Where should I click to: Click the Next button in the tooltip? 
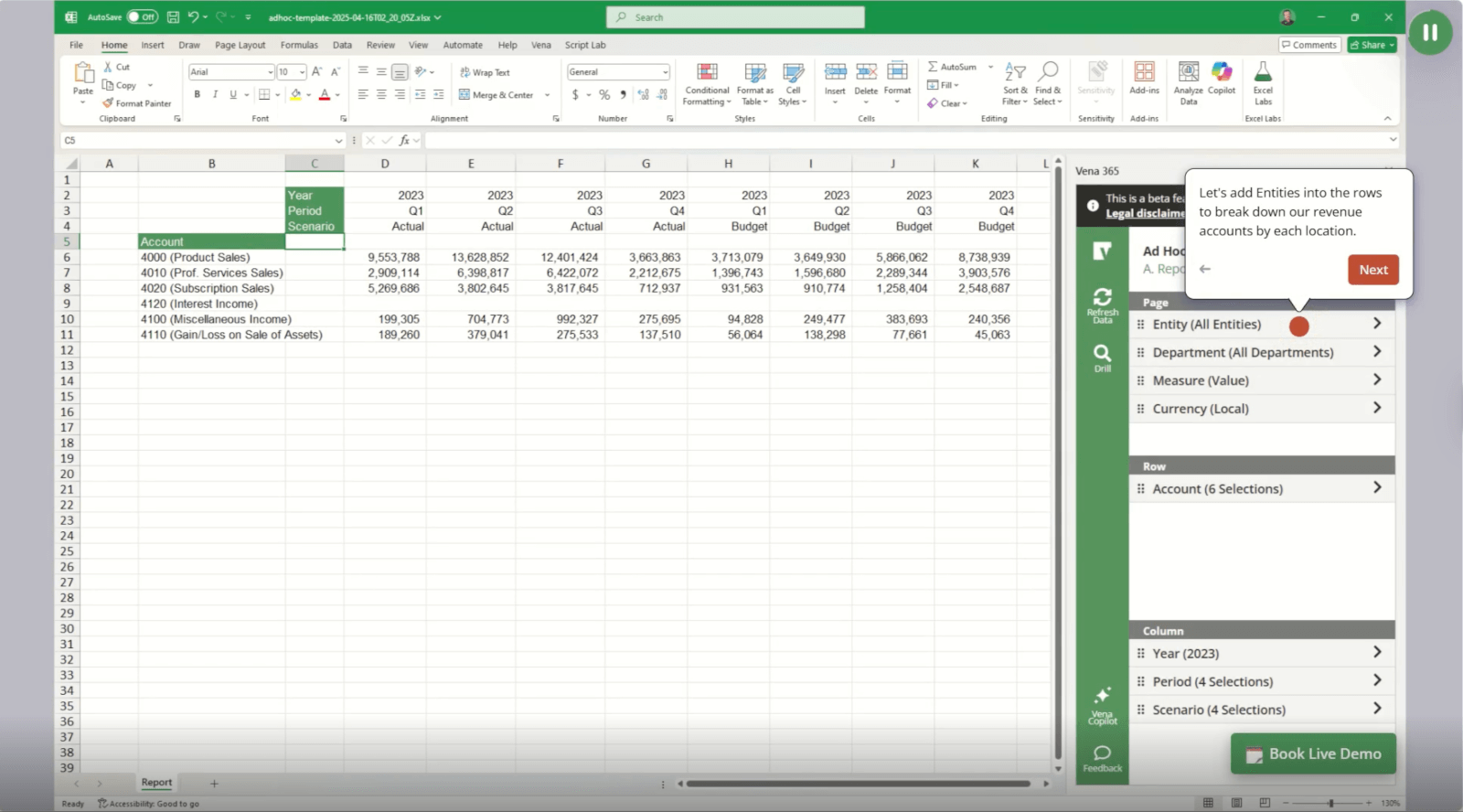pyautogui.click(x=1372, y=270)
